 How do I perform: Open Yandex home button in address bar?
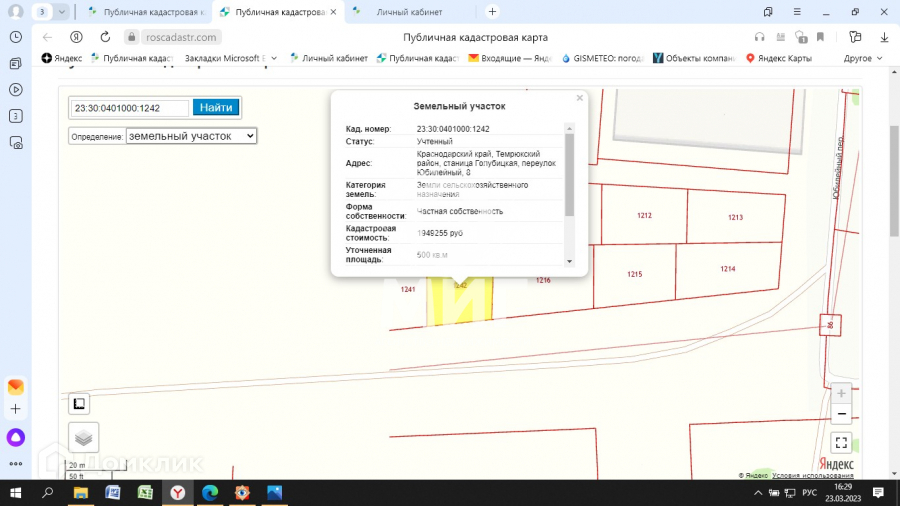pyautogui.click(x=76, y=37)
